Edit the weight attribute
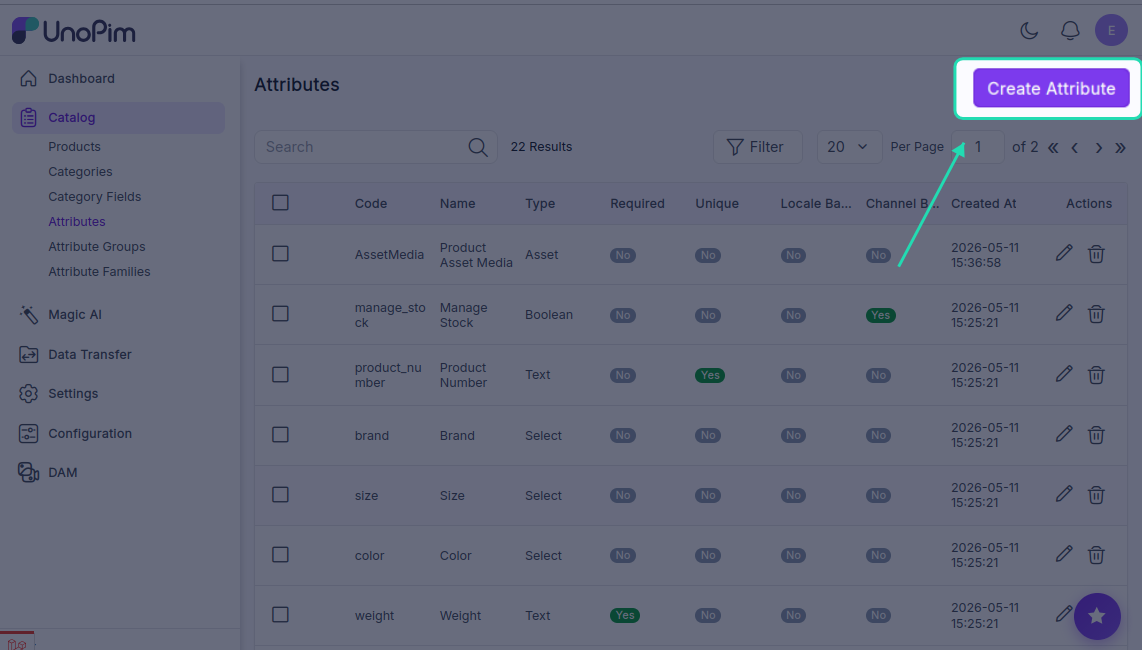 [x=1063, y=614]
